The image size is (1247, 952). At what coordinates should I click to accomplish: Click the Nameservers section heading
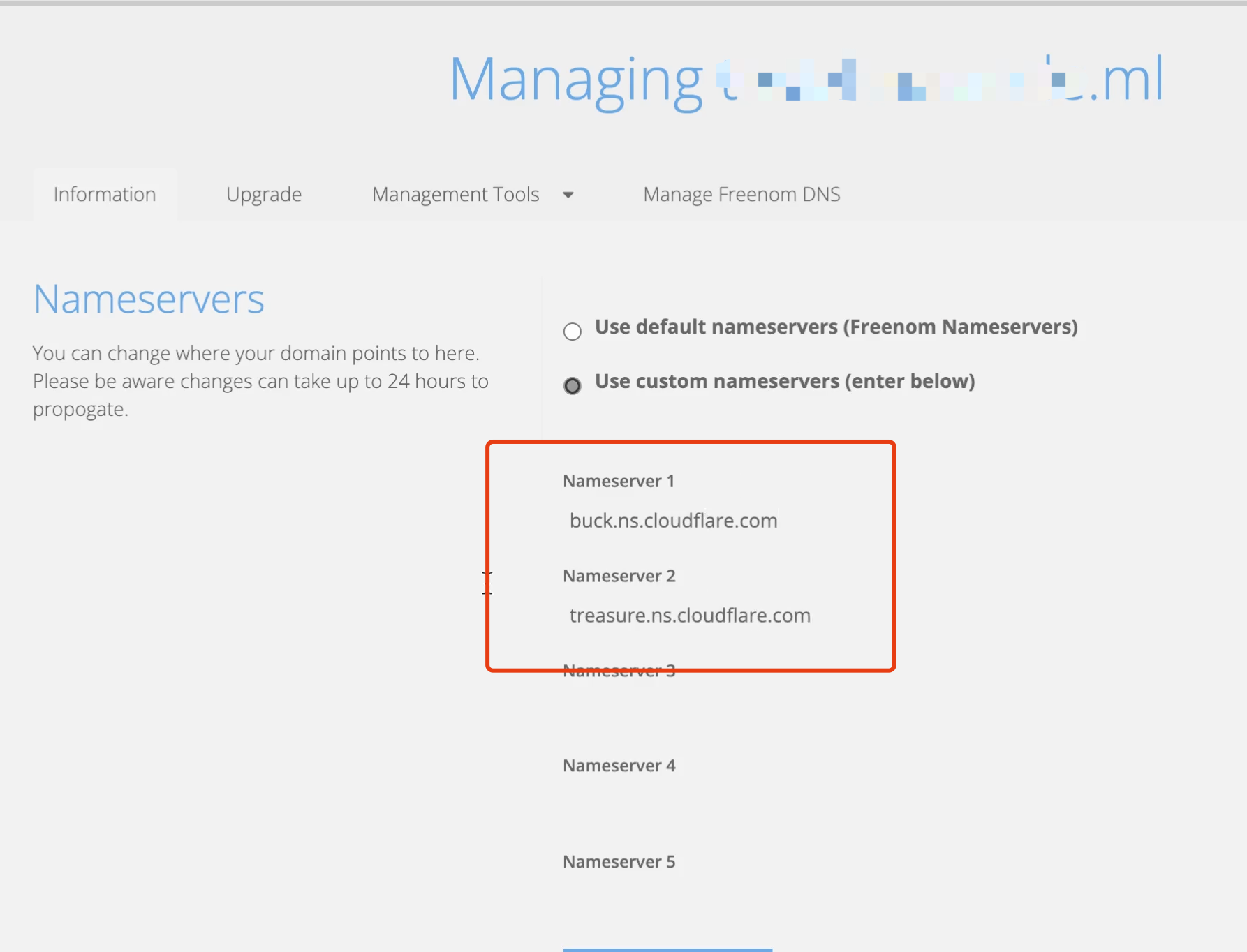click(x=149, y=299)
